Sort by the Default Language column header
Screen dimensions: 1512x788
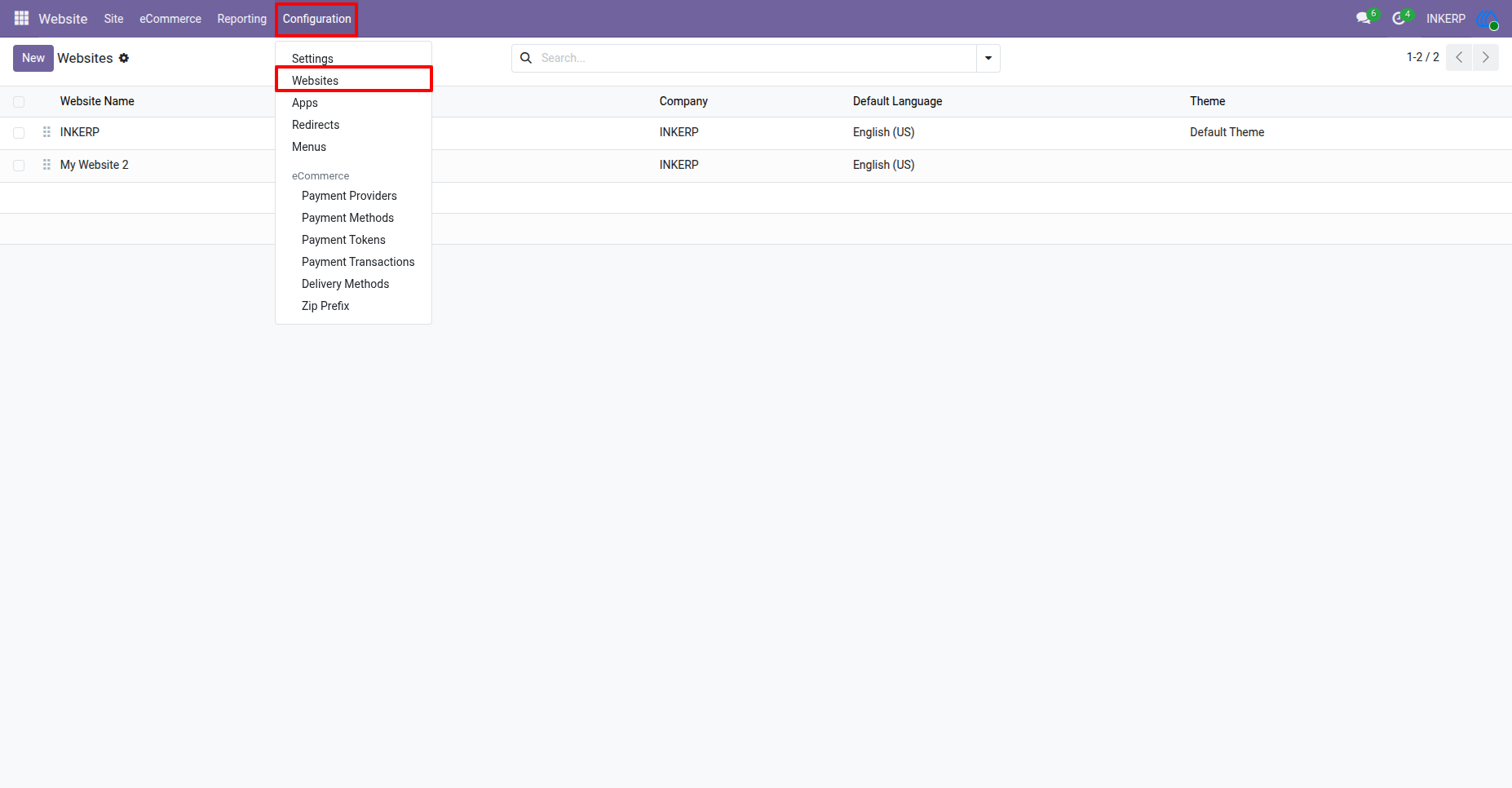coord(897,101)
